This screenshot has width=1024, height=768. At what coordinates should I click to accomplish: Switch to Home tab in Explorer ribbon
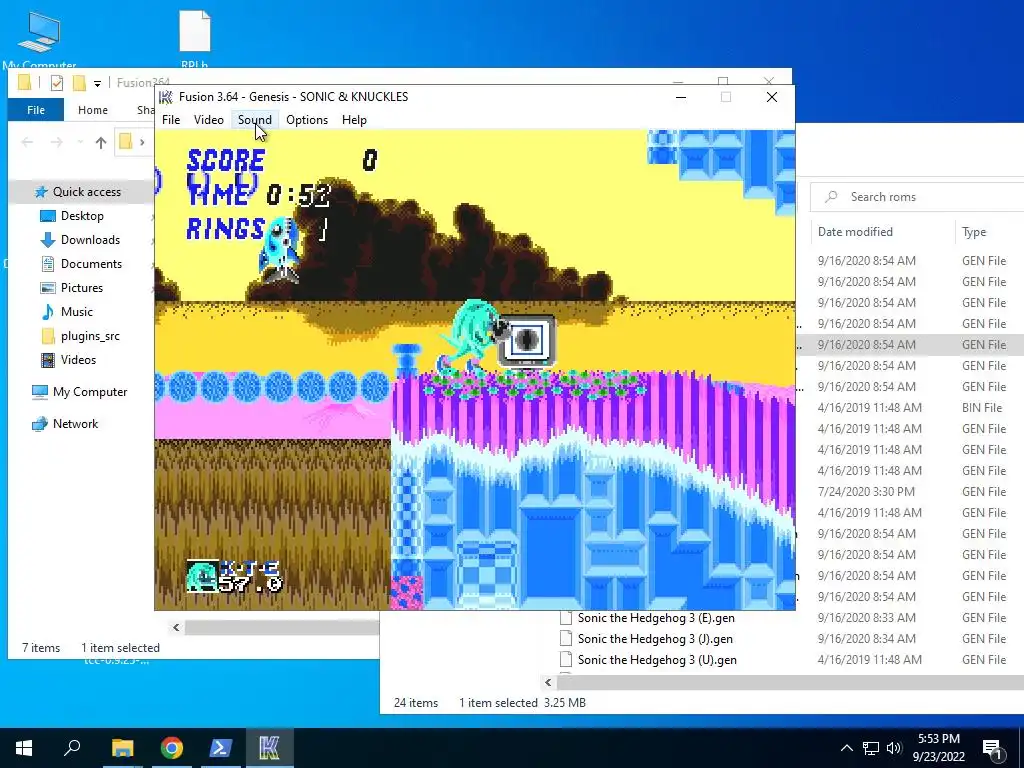93,110
